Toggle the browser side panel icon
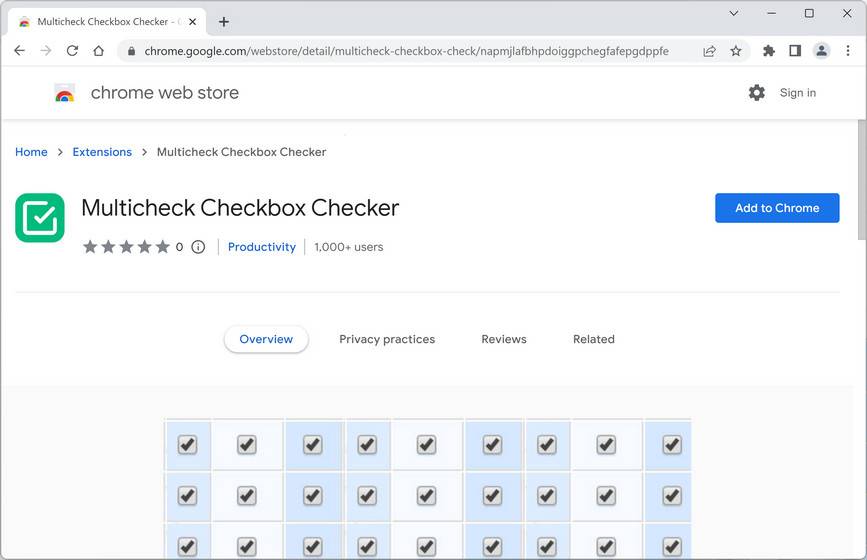Image resolution: width=867 pixels, height=560 pixels. click(795, 51)
